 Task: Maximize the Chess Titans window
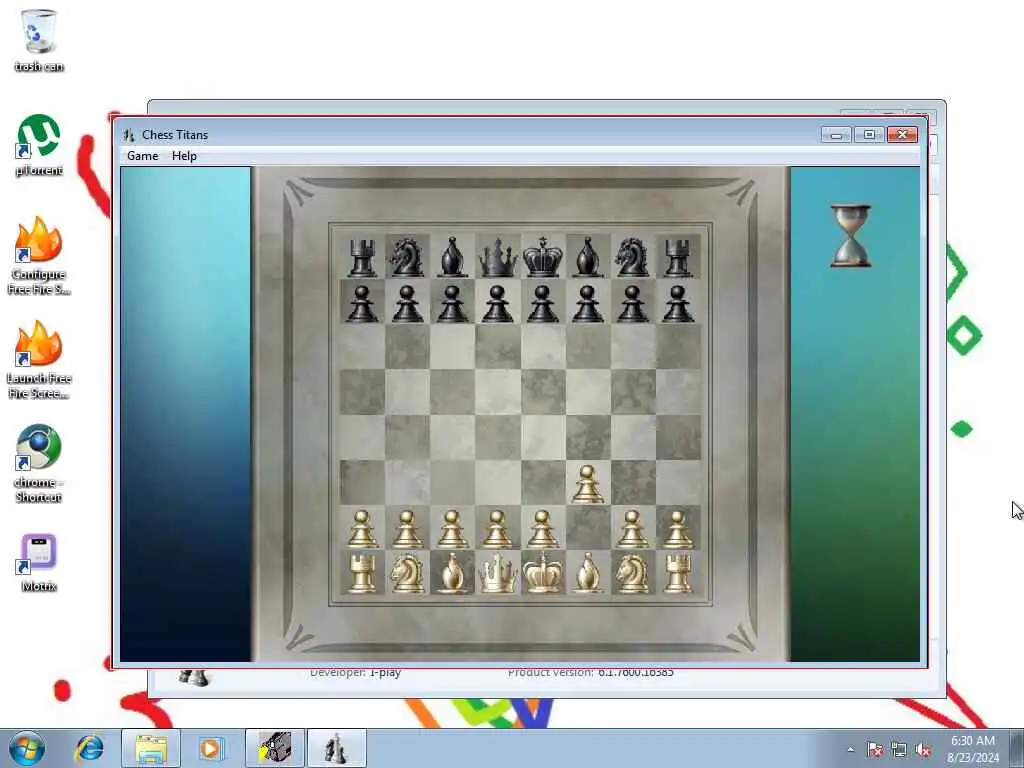pos(869,135)
